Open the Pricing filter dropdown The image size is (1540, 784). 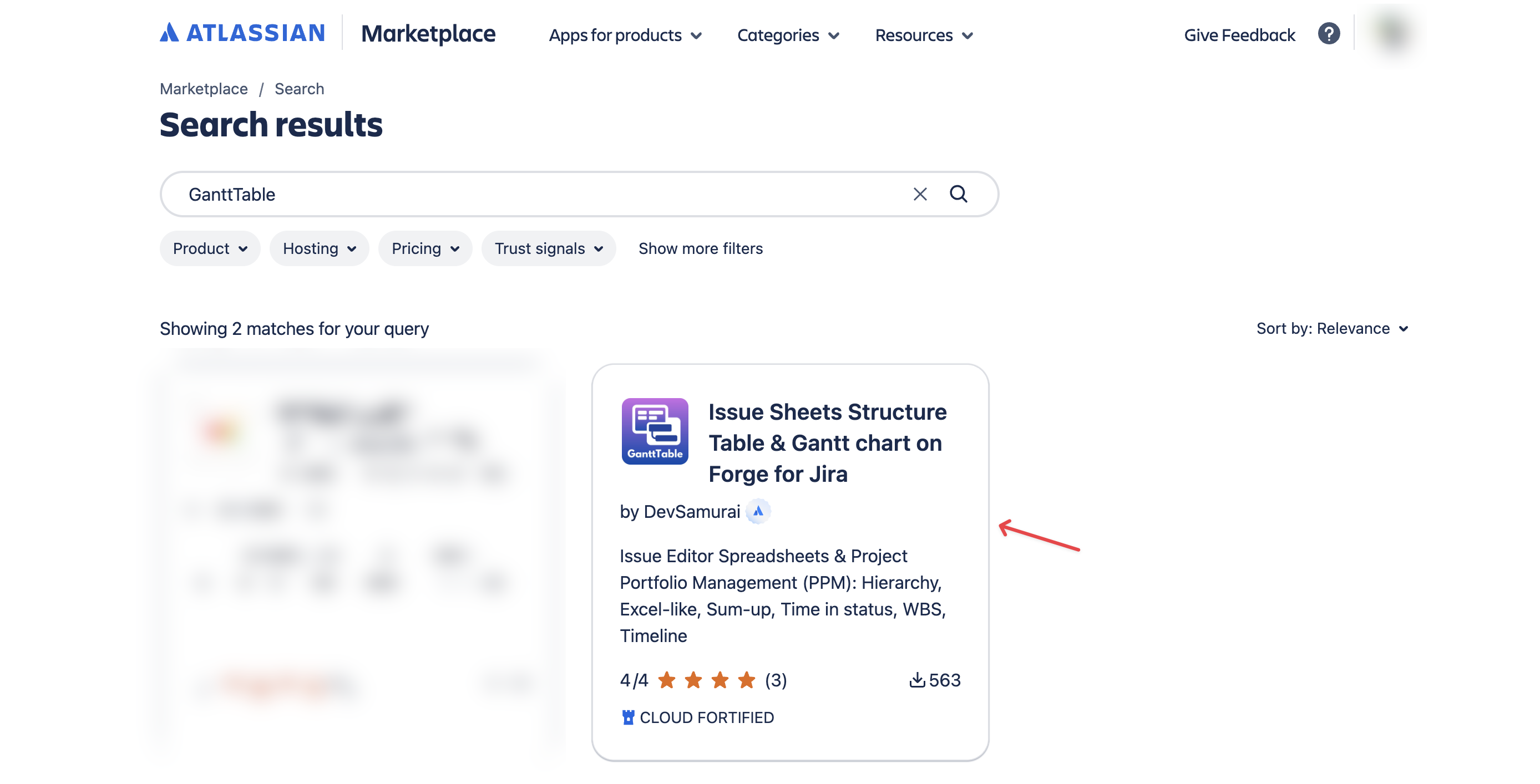[x=425, y=248]
